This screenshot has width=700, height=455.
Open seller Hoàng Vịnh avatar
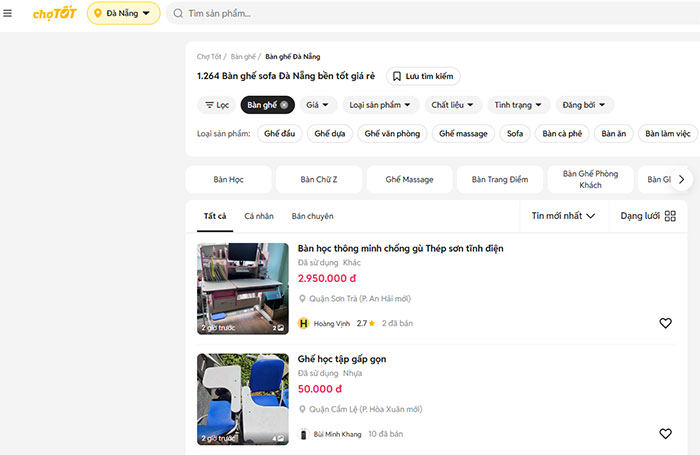304,323
